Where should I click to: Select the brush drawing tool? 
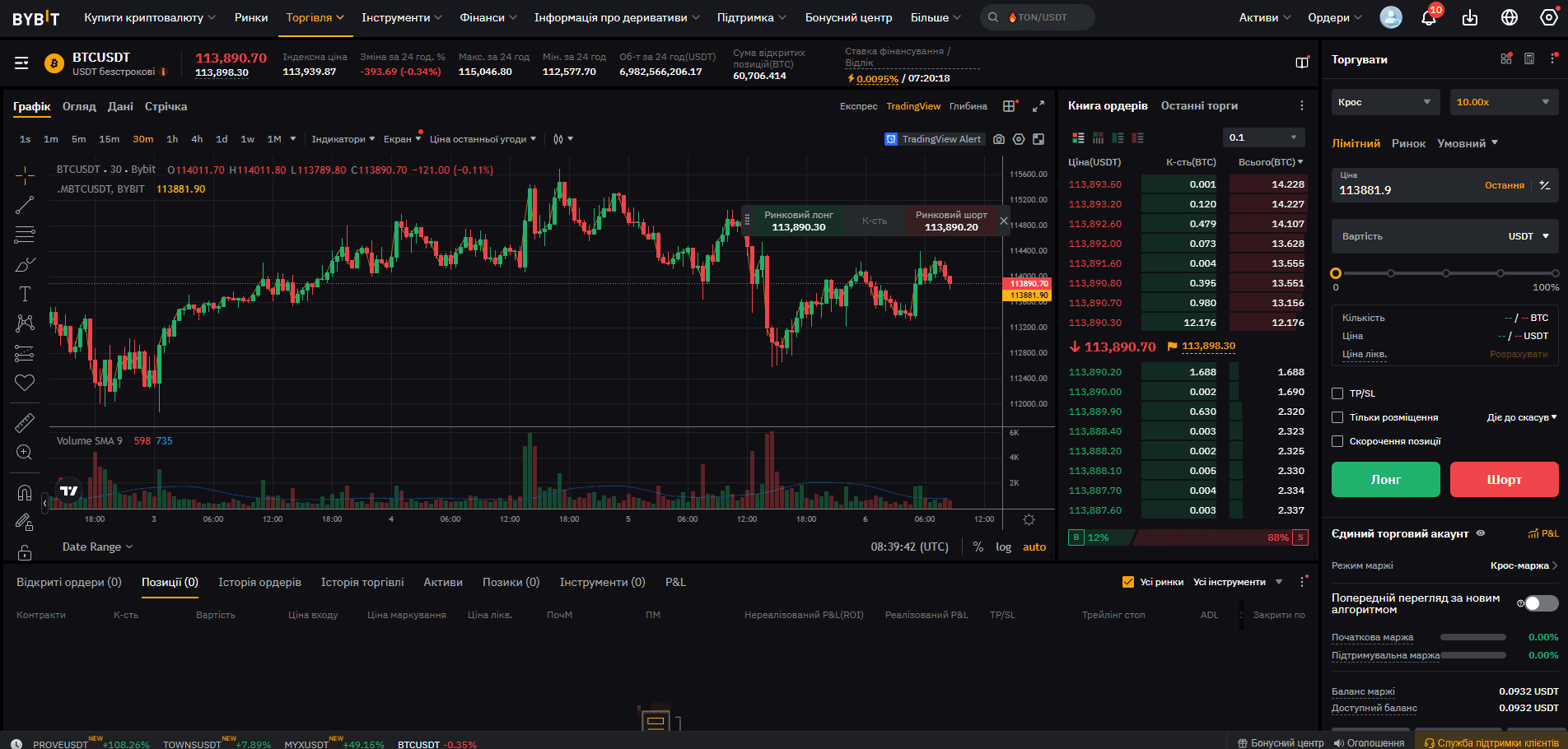25,264
